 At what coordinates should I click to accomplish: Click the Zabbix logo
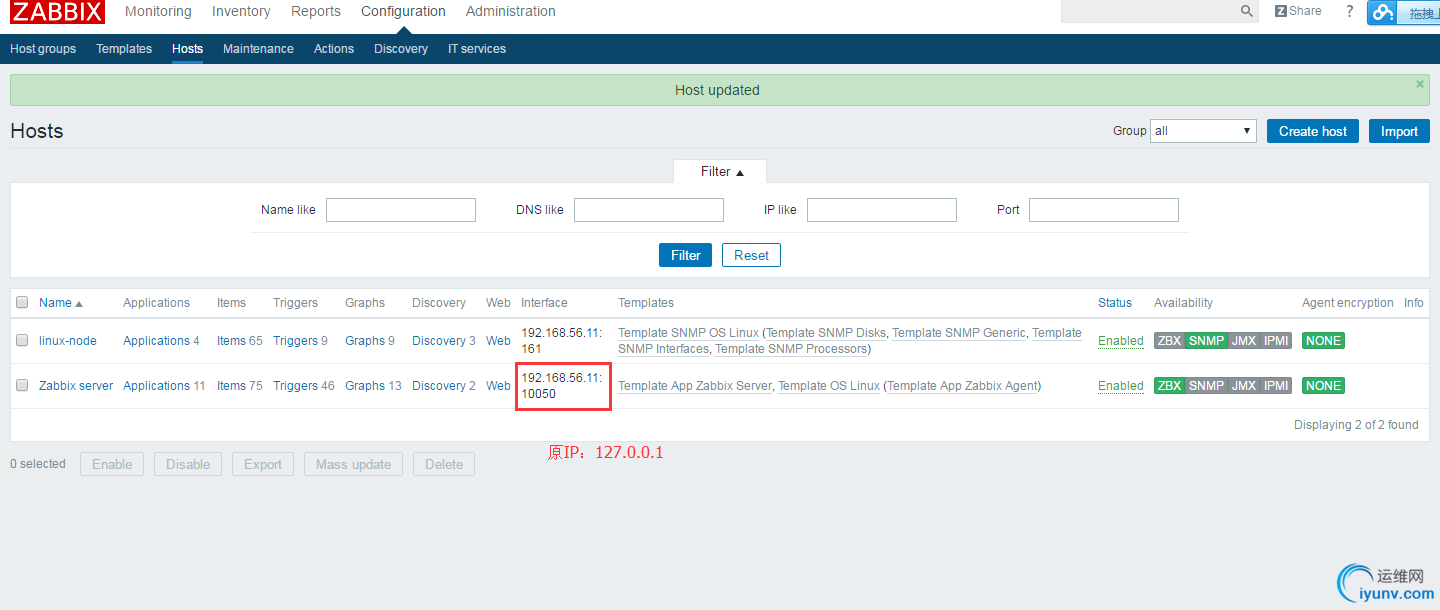tap(57, 11)
